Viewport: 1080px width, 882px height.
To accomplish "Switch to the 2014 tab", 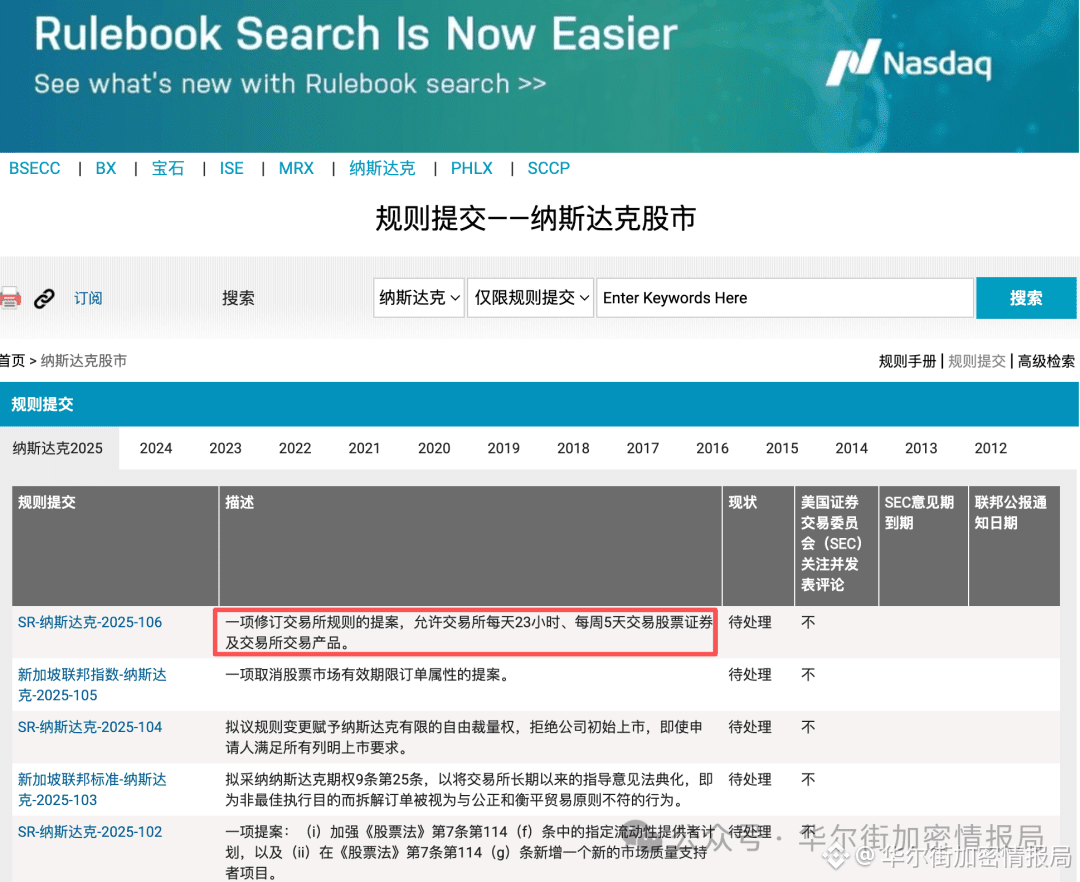I will coord(851,448).
